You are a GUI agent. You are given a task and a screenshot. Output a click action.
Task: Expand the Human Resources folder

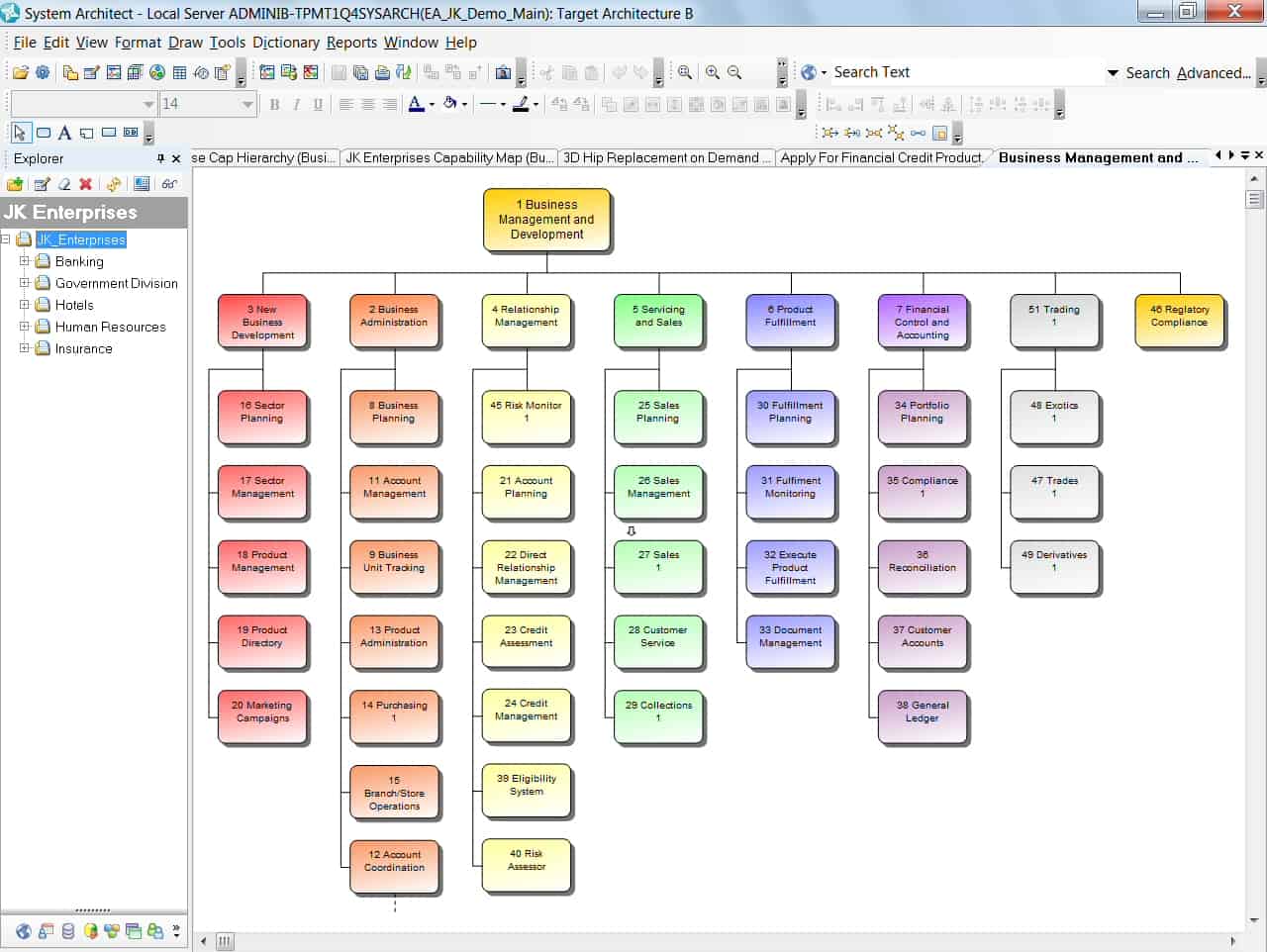point(25,327)
